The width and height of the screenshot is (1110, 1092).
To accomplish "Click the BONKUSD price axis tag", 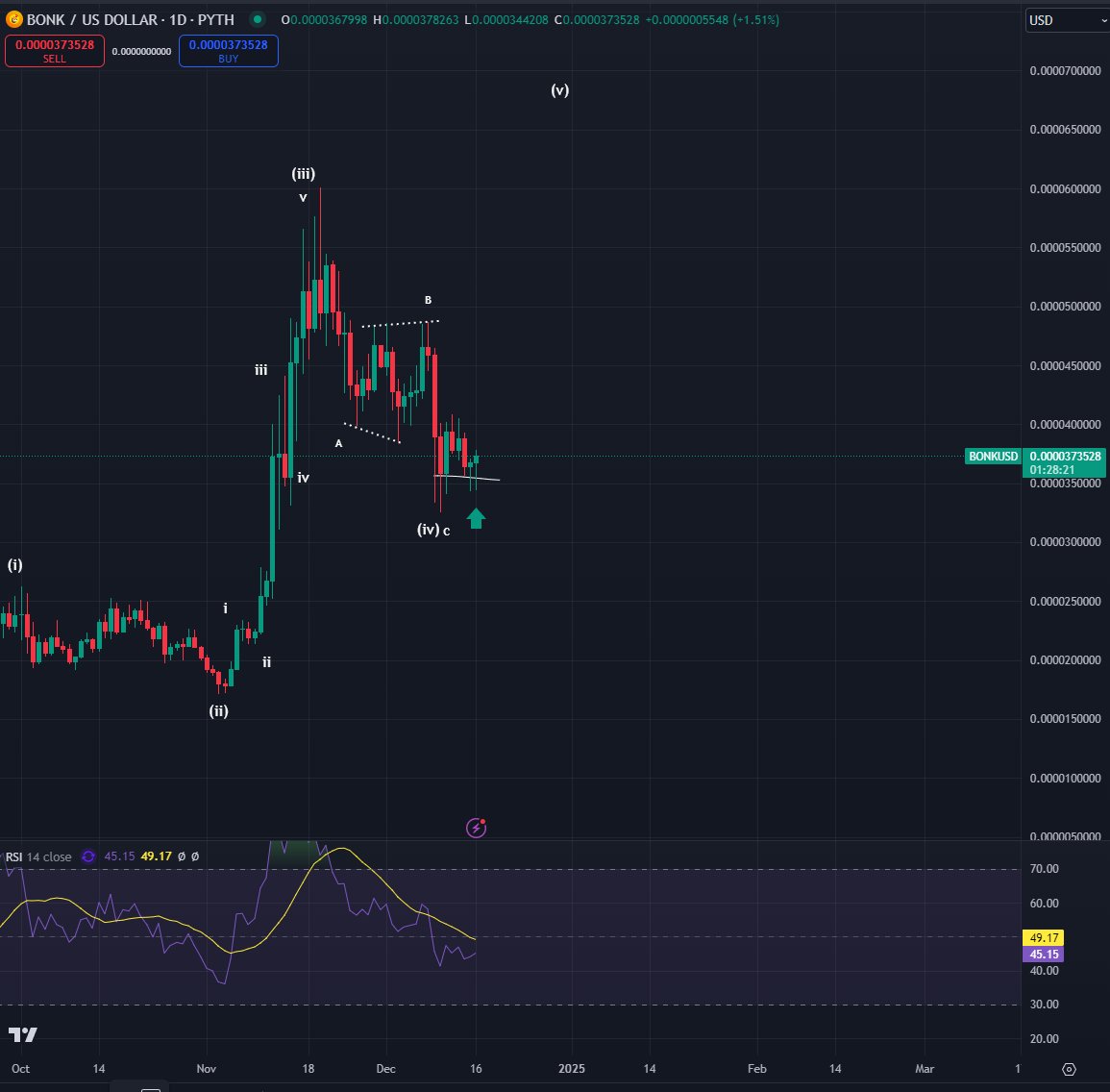I will (x=993, y=456).
